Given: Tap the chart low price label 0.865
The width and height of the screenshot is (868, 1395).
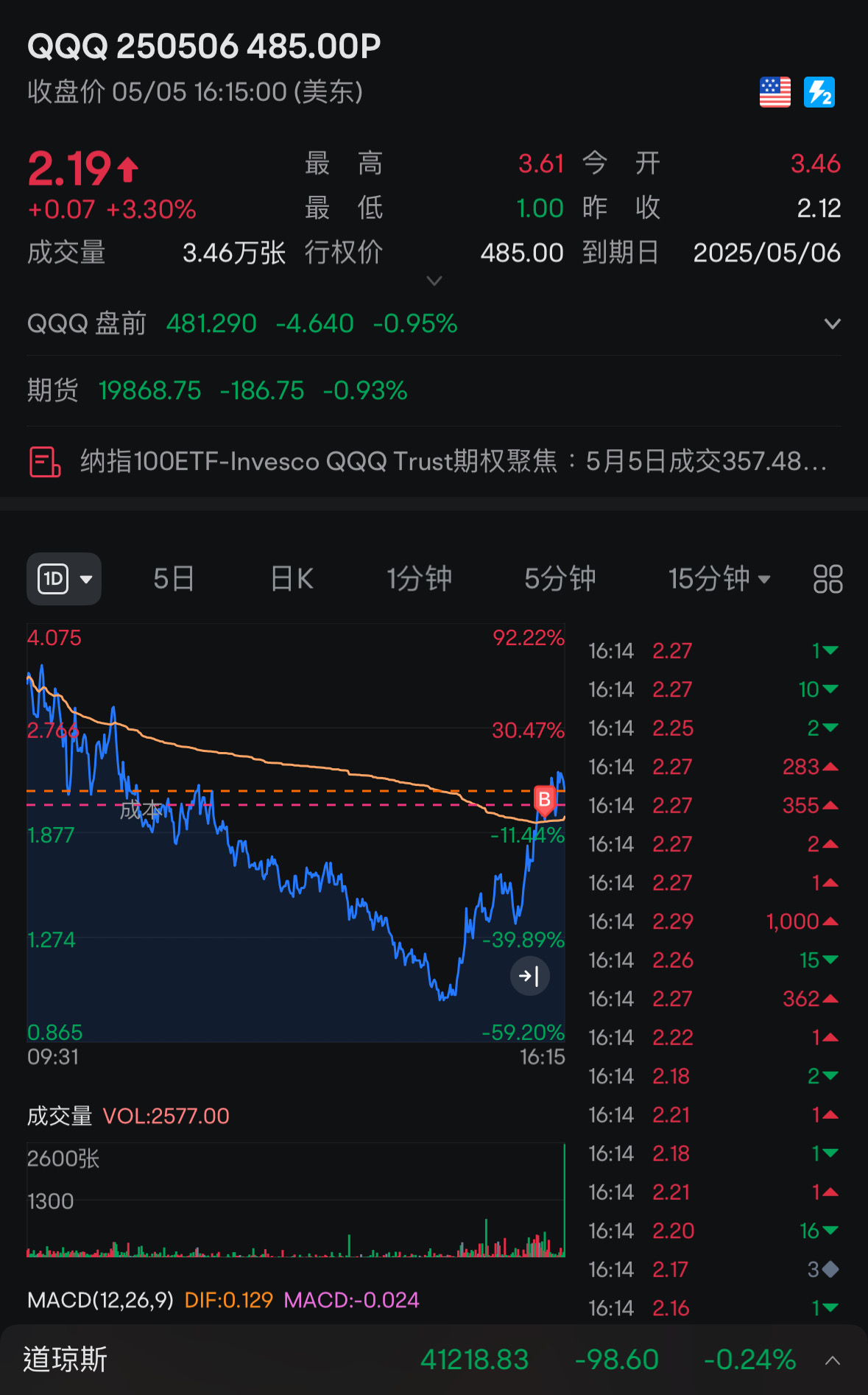Looking at the screenshot, I should 54,1032.
